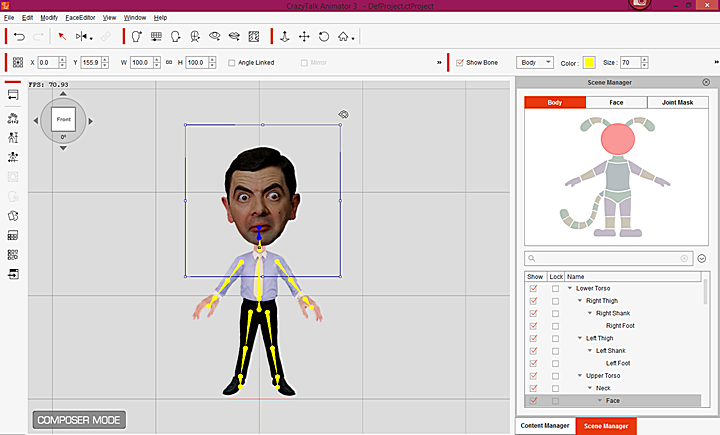Collapse the Right Thigh tree node
Image resolution: width=720 pixels, height=435 pixels.
[x=580, y=301]
